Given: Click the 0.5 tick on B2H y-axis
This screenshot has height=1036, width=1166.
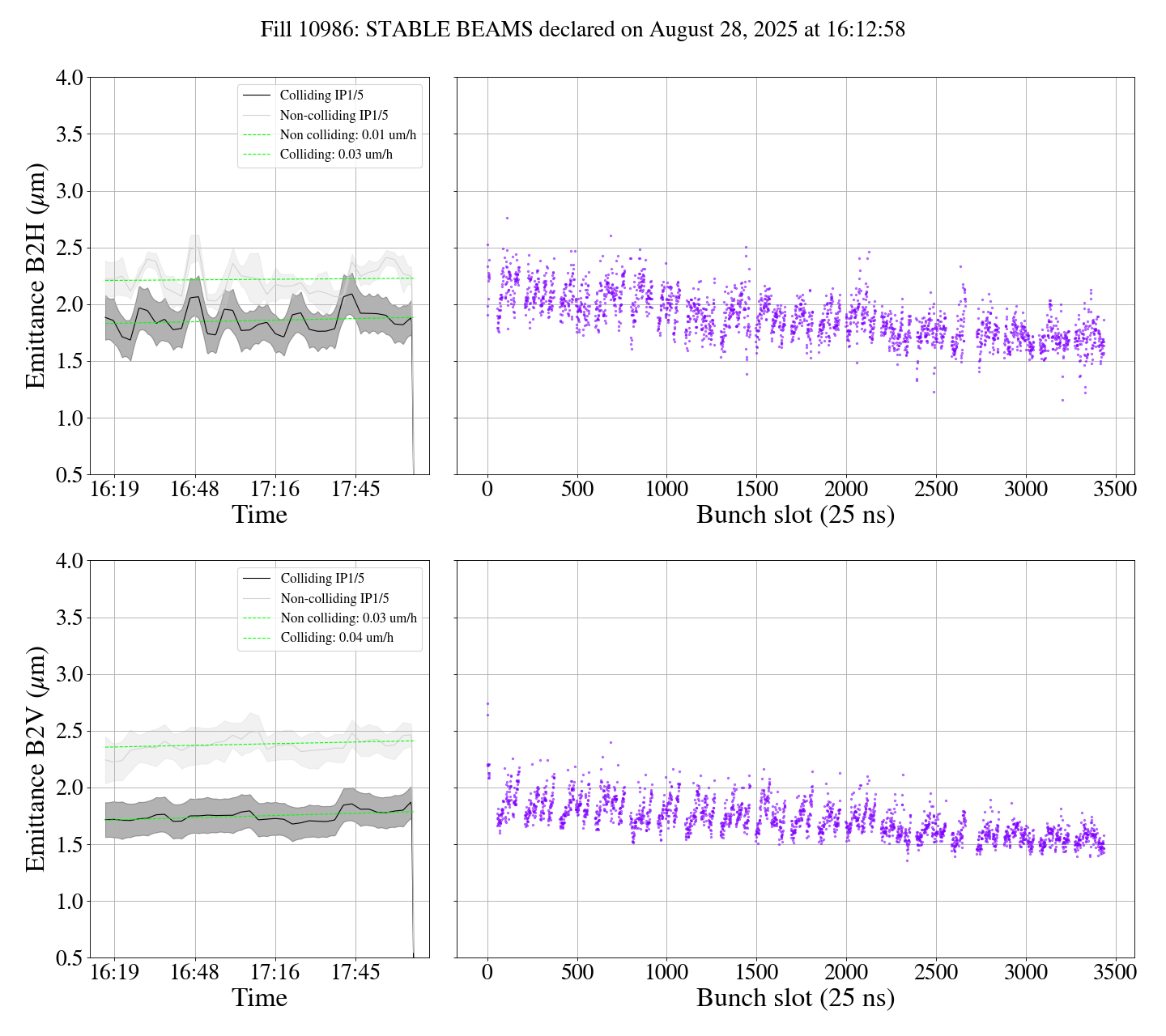Looking at the screenshot, I should pyautogui.click(x=69, y=475).
